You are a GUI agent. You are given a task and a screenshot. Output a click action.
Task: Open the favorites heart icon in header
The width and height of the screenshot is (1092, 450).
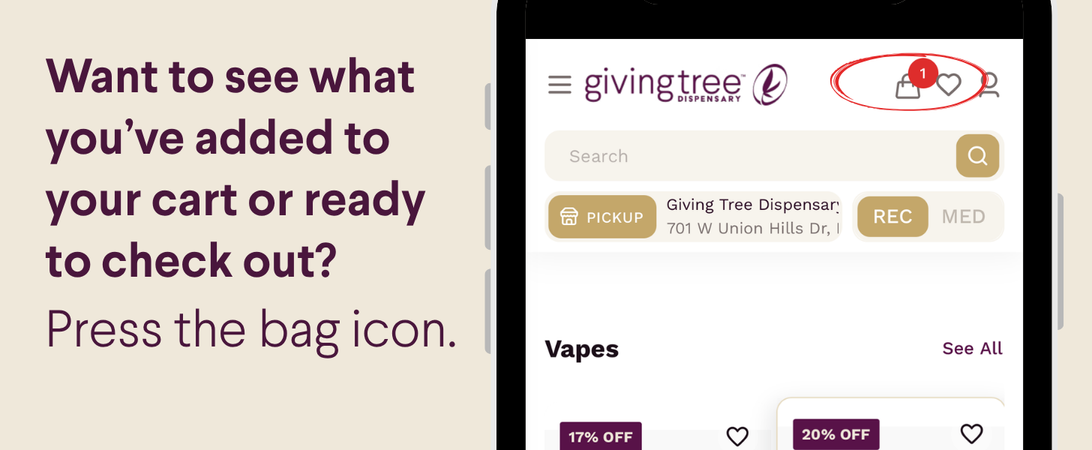(948, 85)
